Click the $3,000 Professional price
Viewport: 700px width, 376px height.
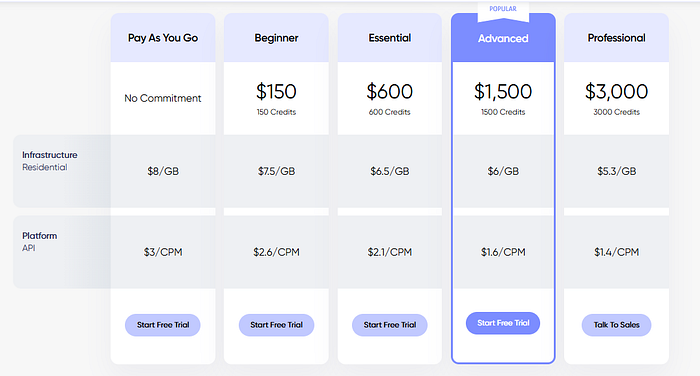[617, 91]
